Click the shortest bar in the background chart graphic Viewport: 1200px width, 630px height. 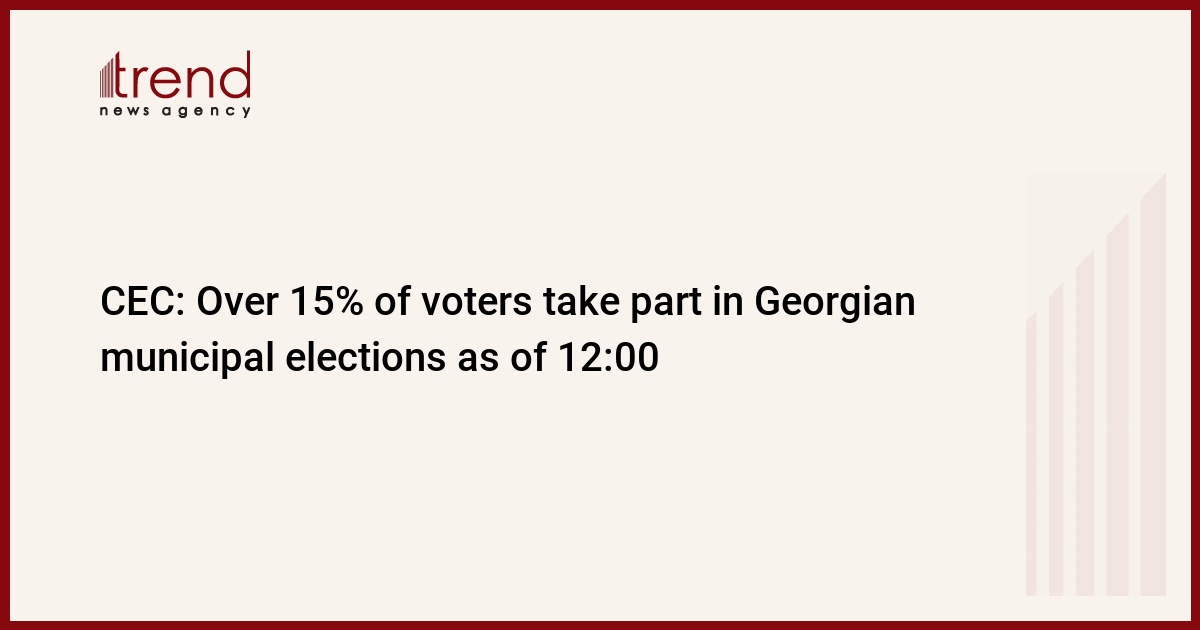pos(1032,455)
